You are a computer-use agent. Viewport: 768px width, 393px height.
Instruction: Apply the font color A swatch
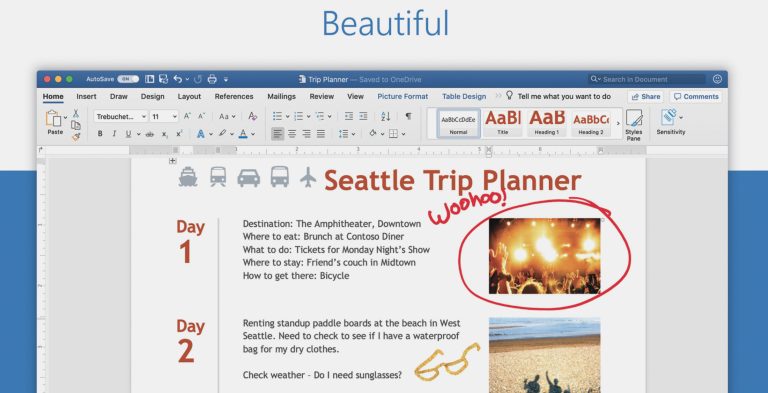[x=243, y=134]
